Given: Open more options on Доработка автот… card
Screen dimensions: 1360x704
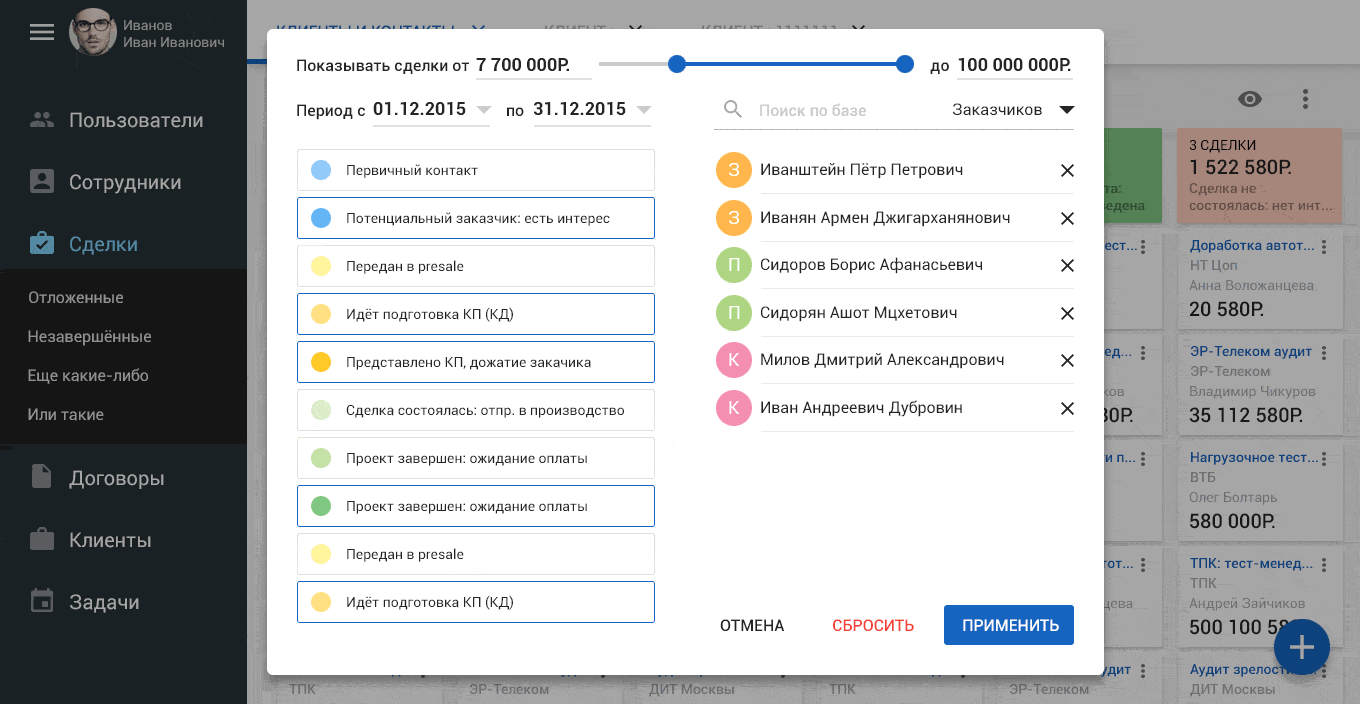Looking at the screenshot, I should point(1326,247).
